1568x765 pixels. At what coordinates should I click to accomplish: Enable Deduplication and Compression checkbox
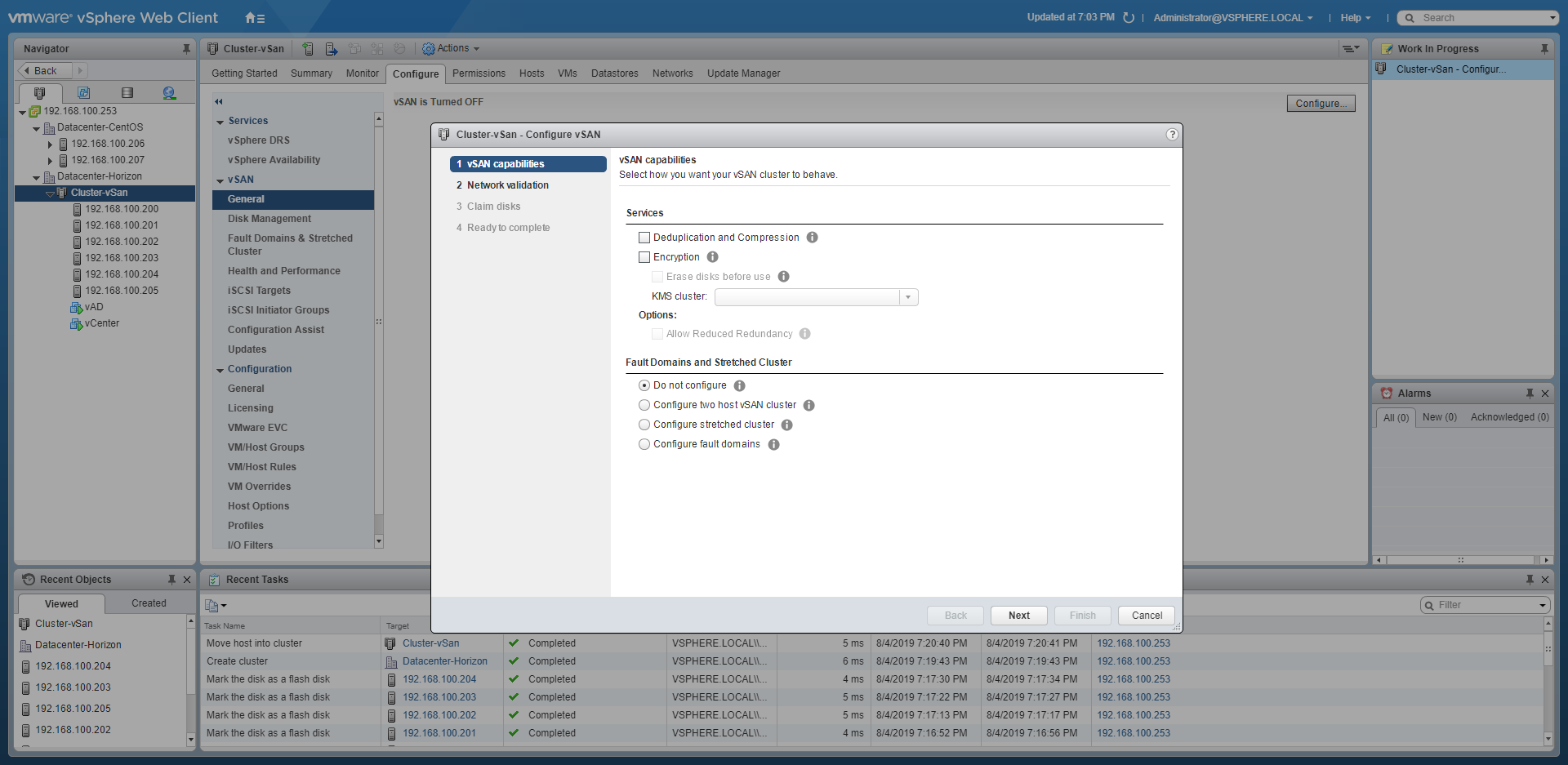(x=644, y=238)
